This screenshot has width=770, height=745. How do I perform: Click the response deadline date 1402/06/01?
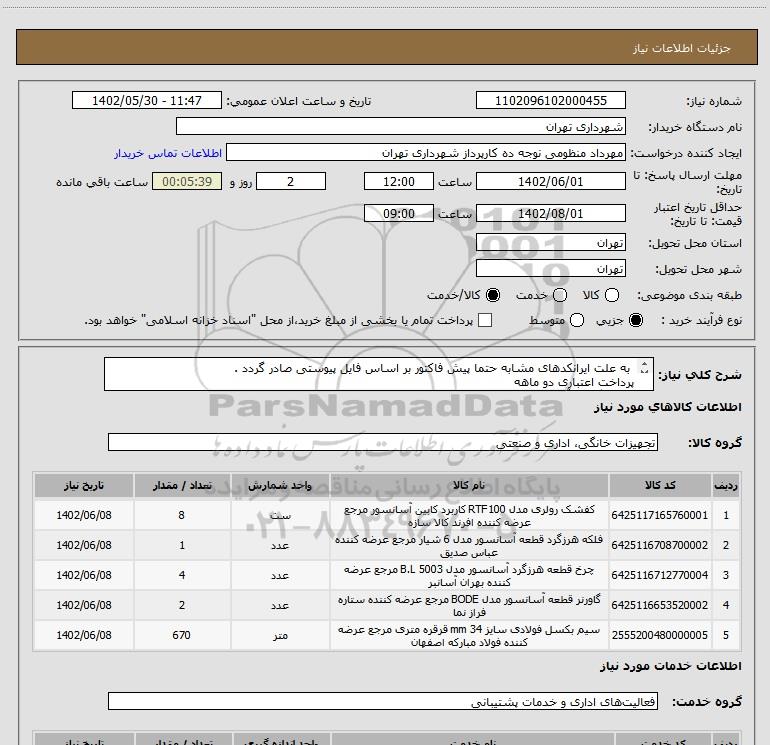point(550,182)
